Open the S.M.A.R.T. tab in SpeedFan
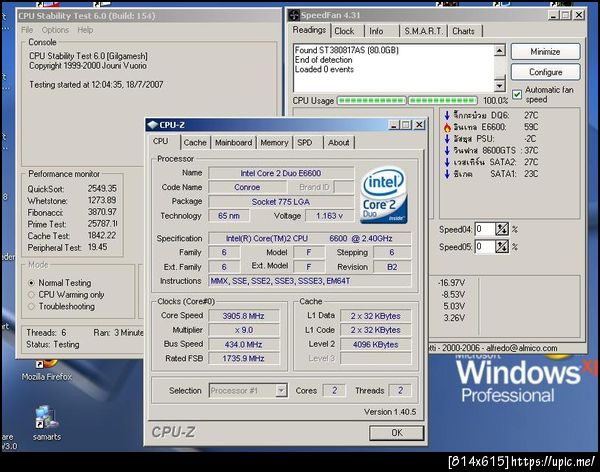The width and height of the screenshot is (600, 472). tap(423, 31)
